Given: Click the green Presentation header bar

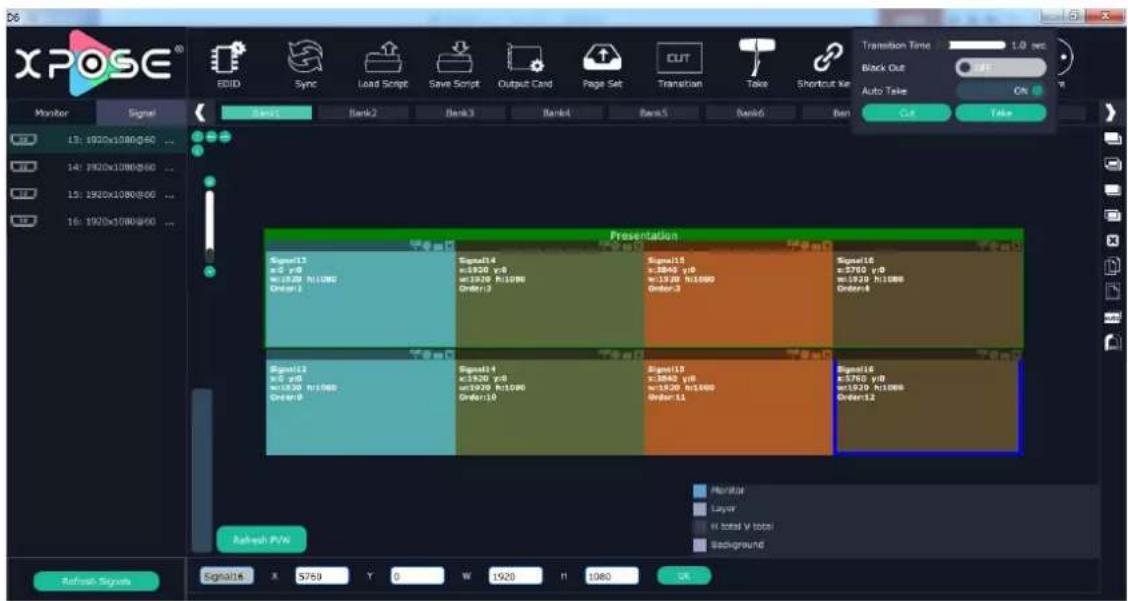Looking at the screenshot, I should pyautogui.click(x=644, y=235).
